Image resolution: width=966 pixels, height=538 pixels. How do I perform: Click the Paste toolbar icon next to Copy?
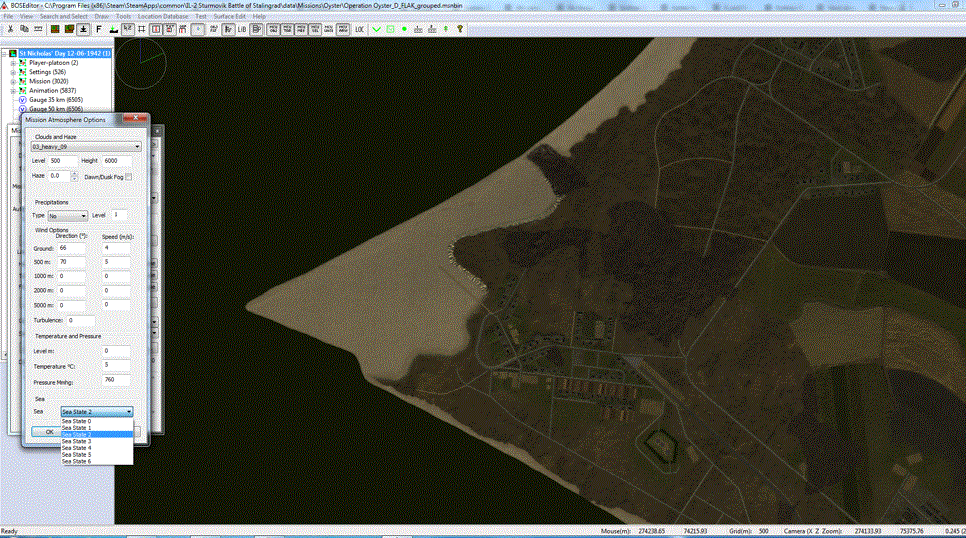pyautogui.click(x=38, y=29)
